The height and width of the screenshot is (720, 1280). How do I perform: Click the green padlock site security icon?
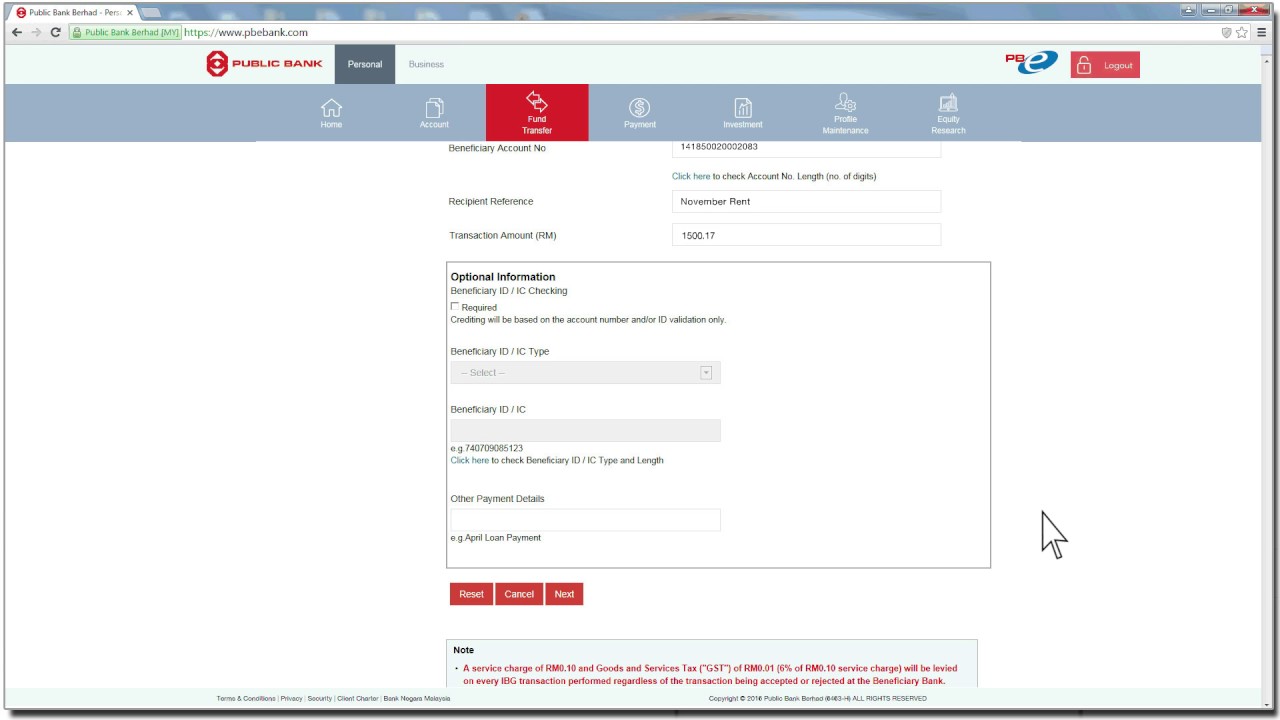coord(76,32)
